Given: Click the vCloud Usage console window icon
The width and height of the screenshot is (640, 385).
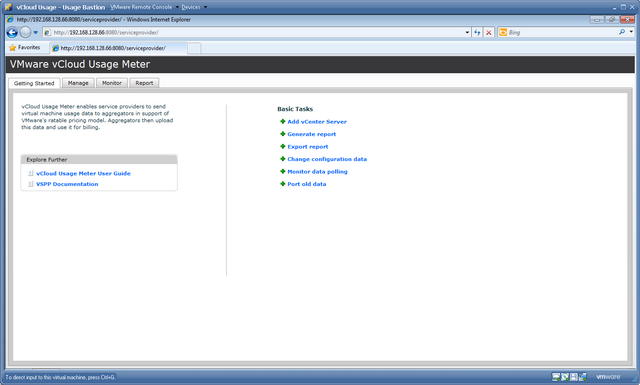Looking at the screenshot, I should (8, 7).
